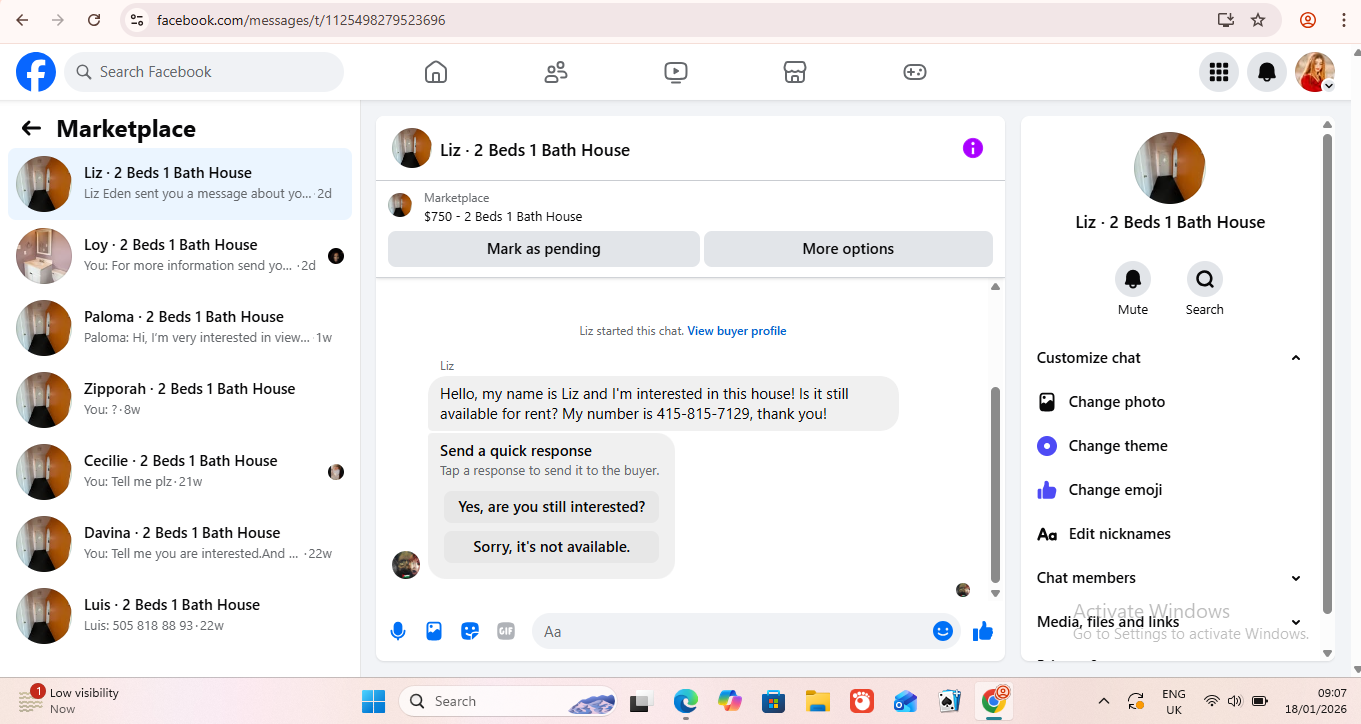Send 'Sorry, it's not available.' response
1361x724 pixels.
[x=552, y=547]
